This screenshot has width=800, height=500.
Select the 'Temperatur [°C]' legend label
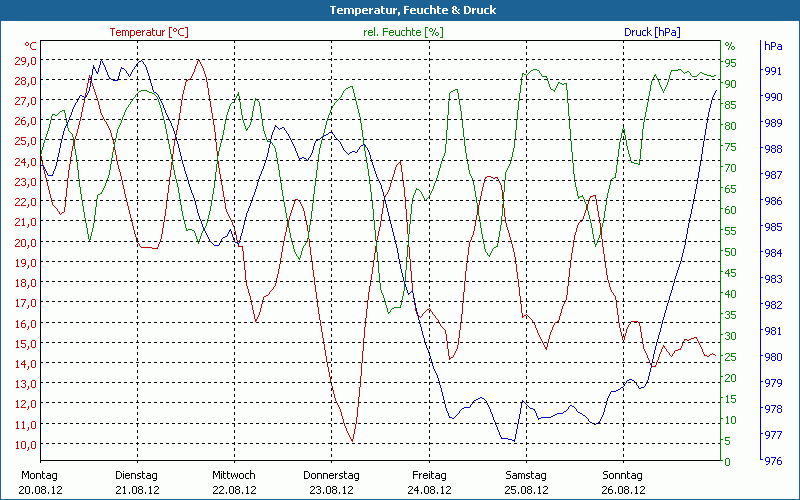click(x=149, y=32)
